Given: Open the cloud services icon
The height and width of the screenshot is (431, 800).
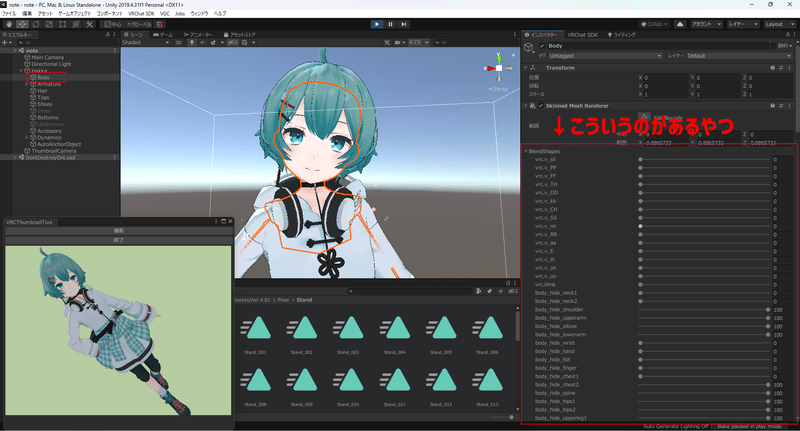Looking at the screenshot, I should tap(680, 24).
